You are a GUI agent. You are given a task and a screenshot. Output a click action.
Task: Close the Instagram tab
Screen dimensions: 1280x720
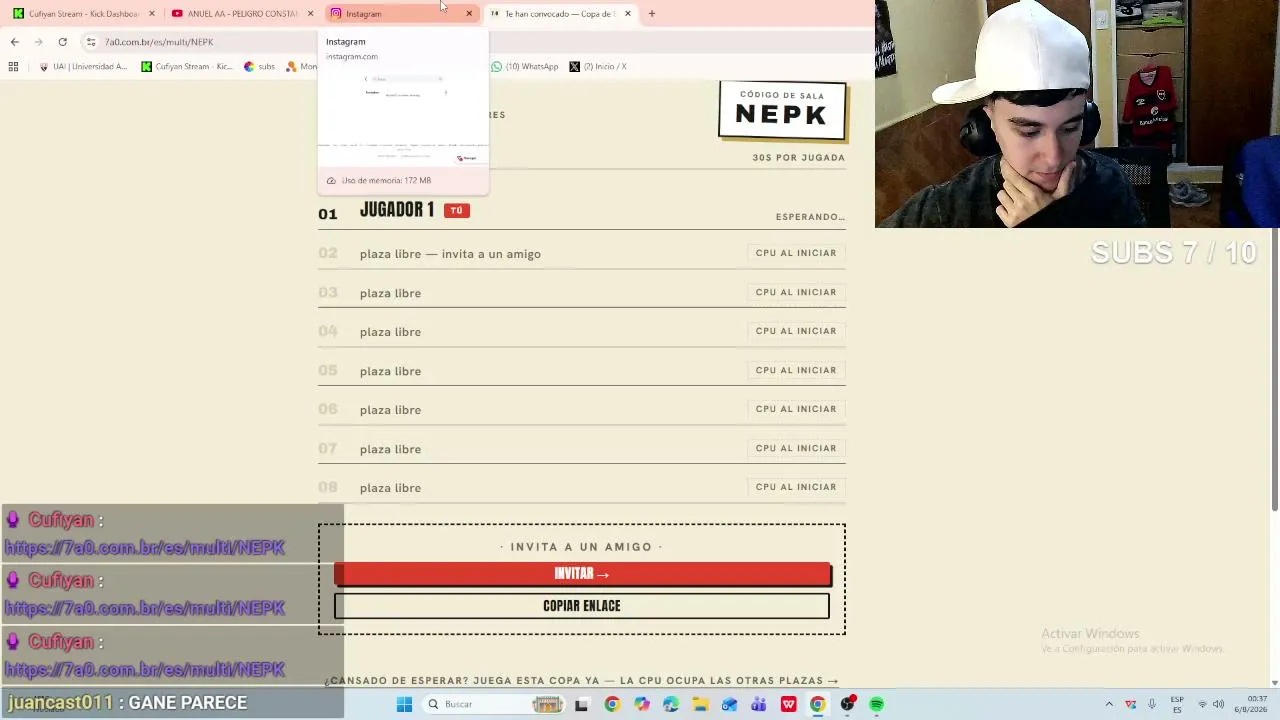[x=469, y=14]
